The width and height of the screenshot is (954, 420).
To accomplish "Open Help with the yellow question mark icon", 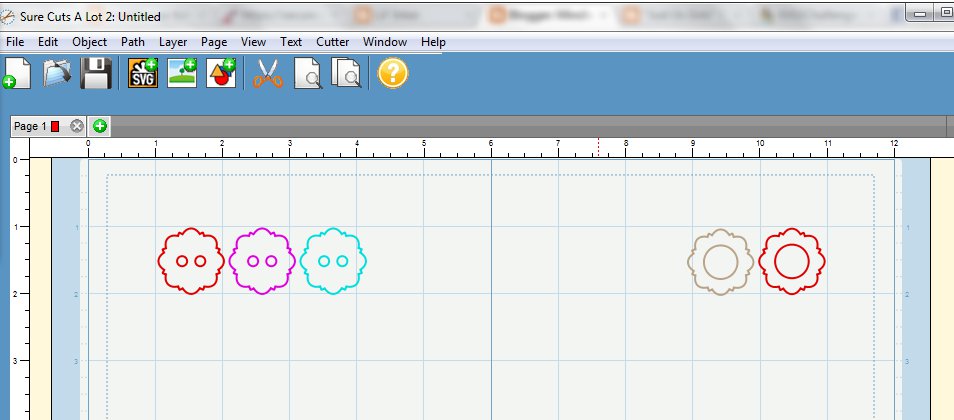I will pos(392,73).
